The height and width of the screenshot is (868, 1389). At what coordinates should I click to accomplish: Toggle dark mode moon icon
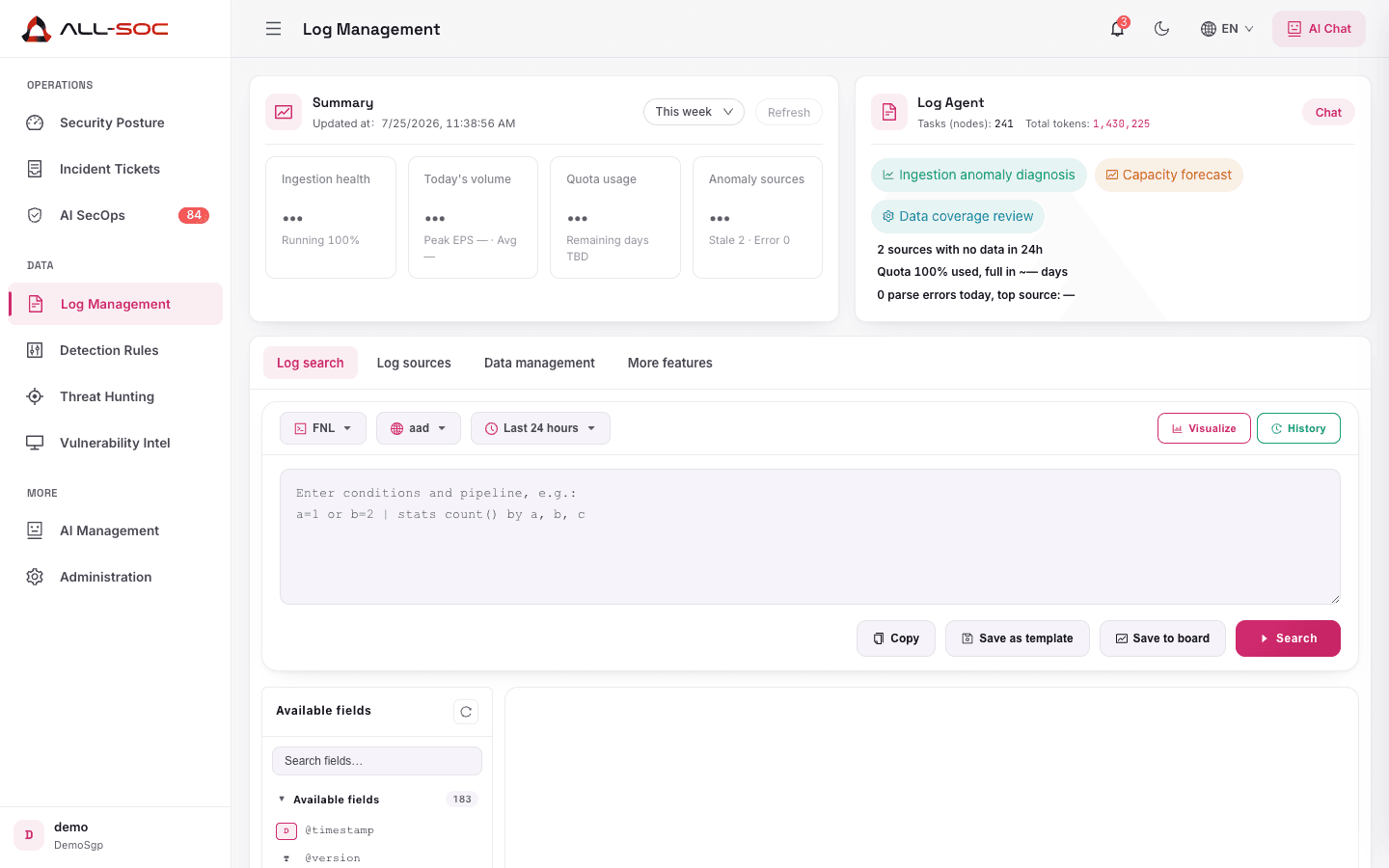(x=1161, y=29)
